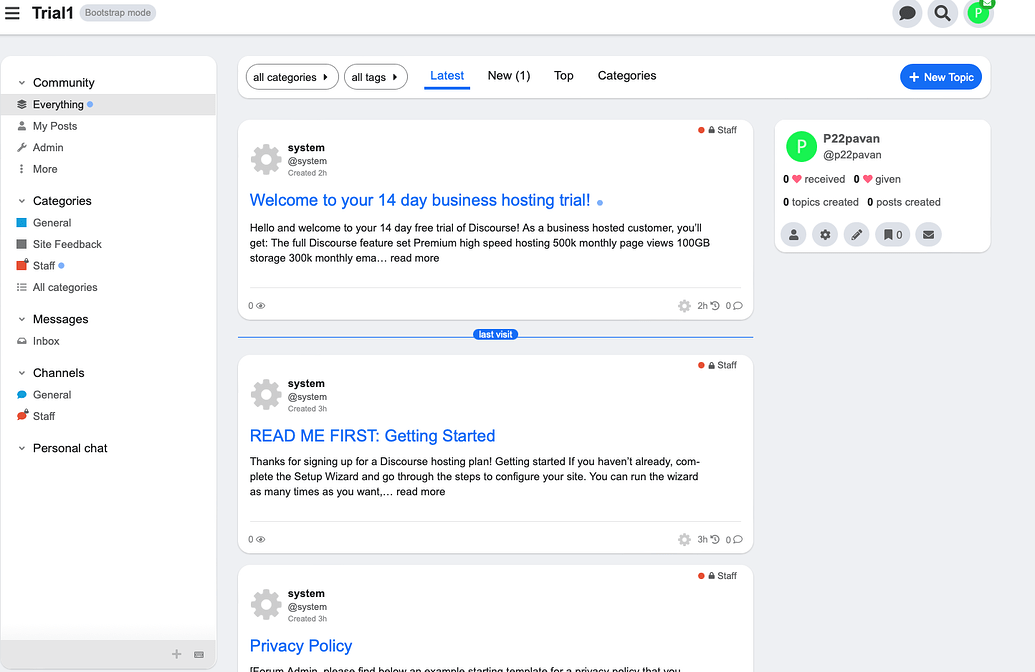Open the hamburger sidebar menu
The height and width of the screenshot is (672, 1035).
tap(12, 13)
